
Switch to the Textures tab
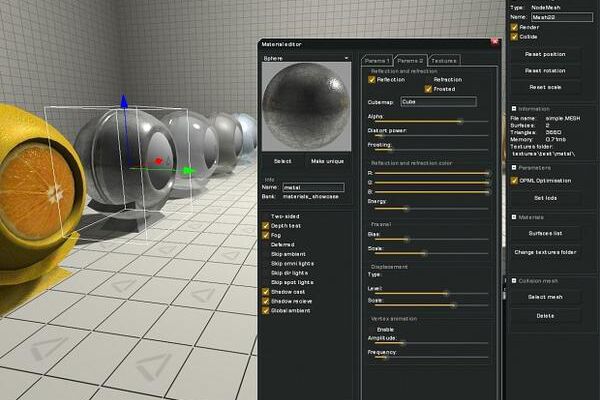[443, 60]
